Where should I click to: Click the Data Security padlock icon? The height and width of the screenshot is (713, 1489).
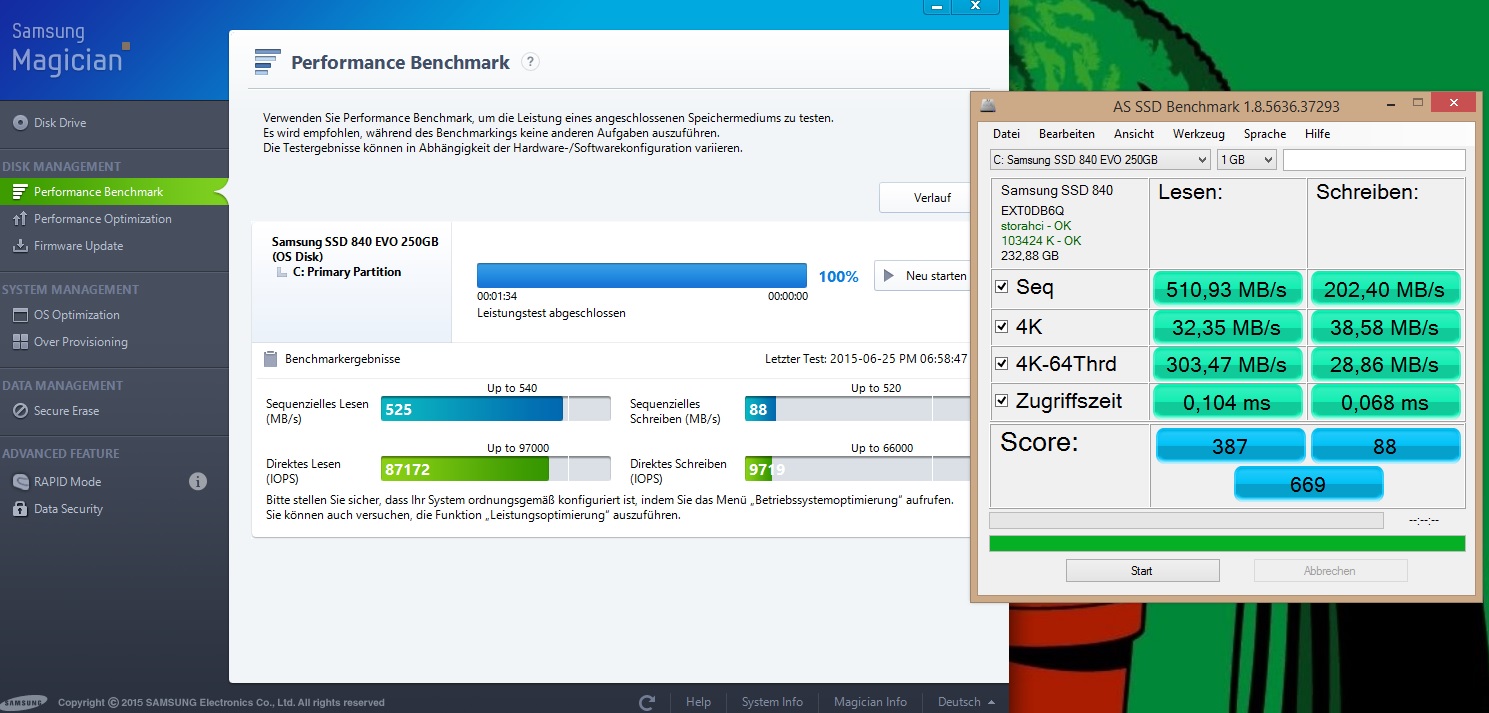[x=19, y=509]
